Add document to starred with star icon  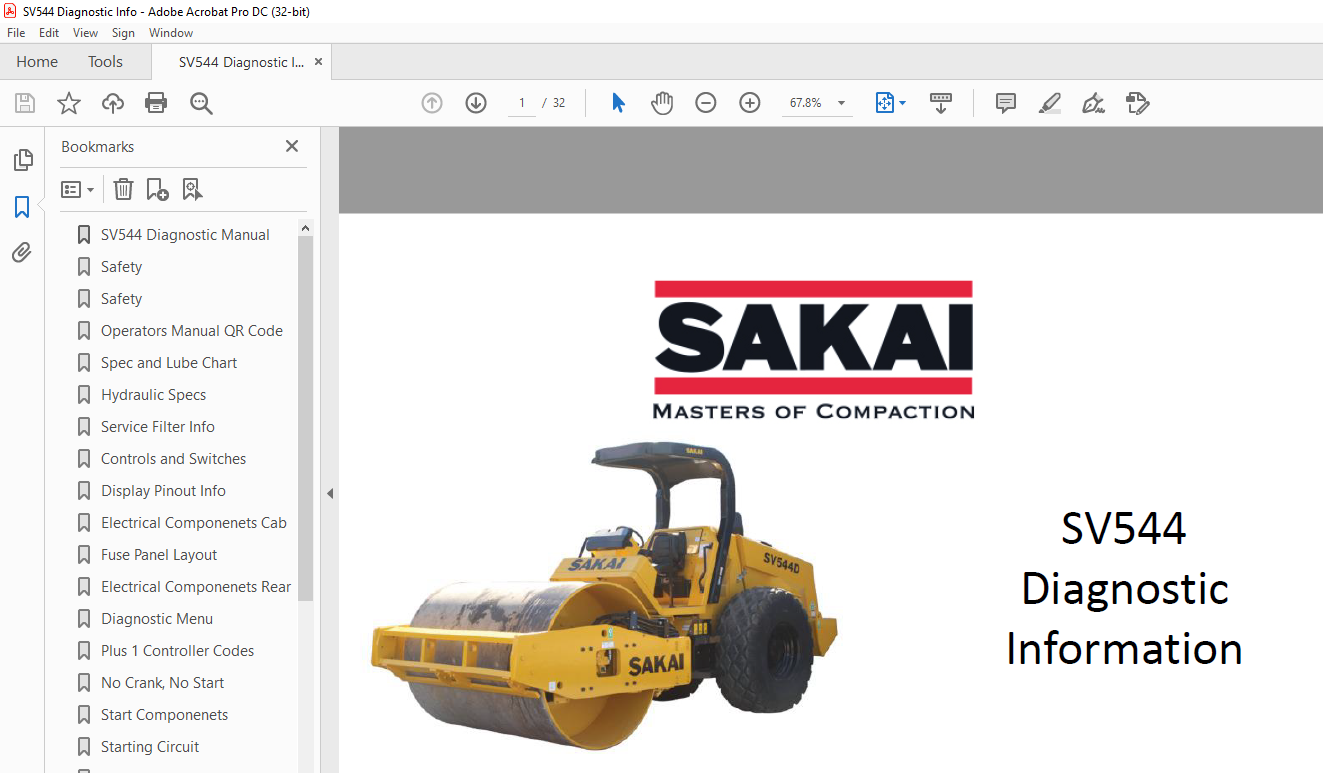[x=69, y=103]
